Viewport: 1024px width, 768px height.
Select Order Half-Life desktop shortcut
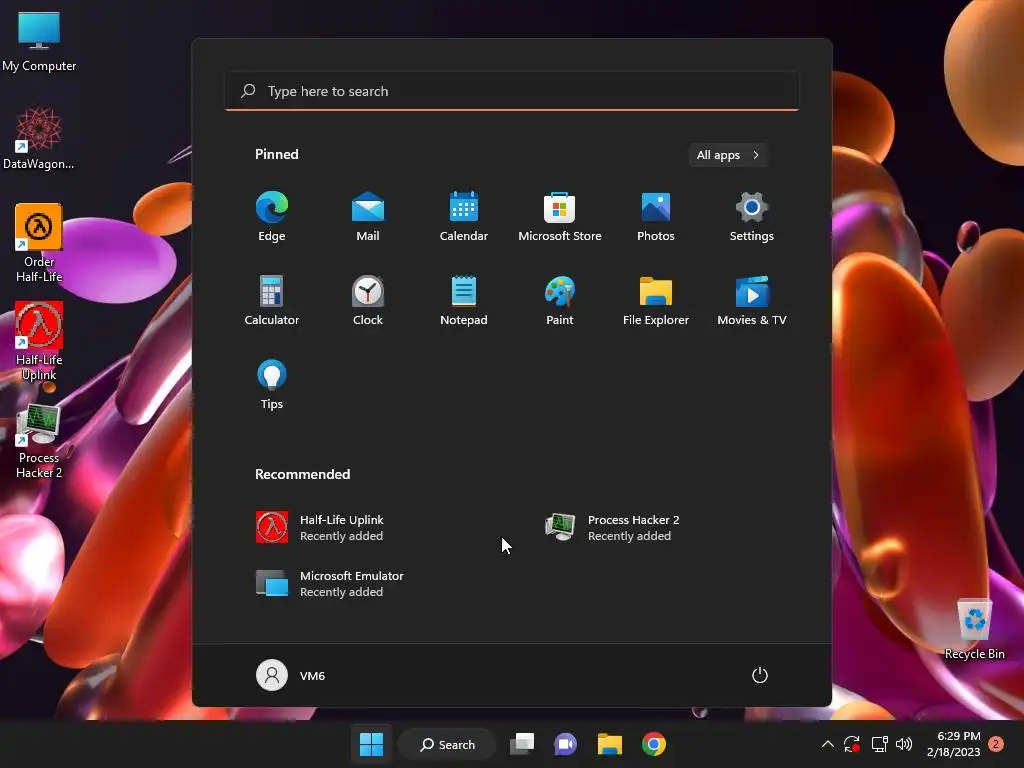(x=39, y=243)
